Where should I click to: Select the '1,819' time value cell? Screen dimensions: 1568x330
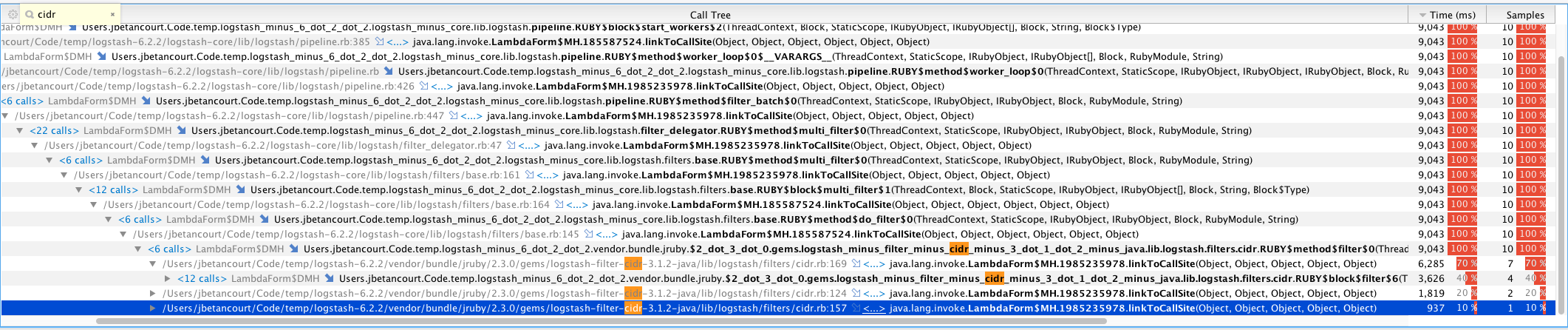point(1431,294)
